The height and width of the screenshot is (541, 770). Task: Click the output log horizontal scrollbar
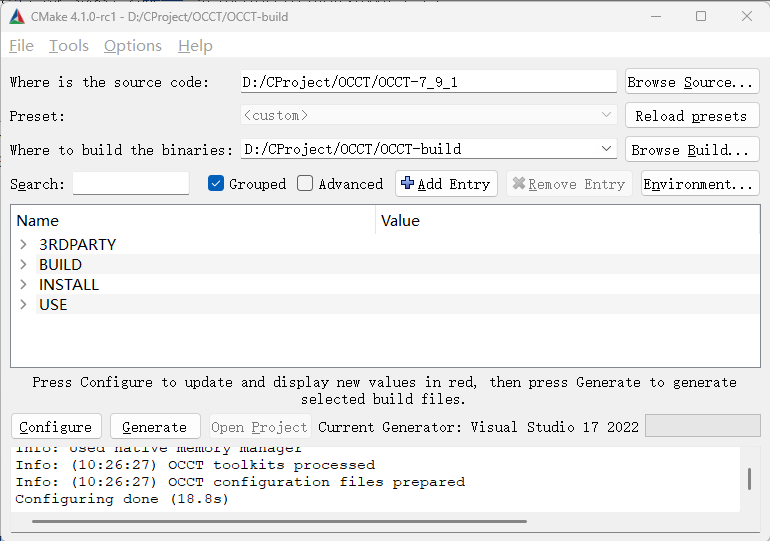279,521
